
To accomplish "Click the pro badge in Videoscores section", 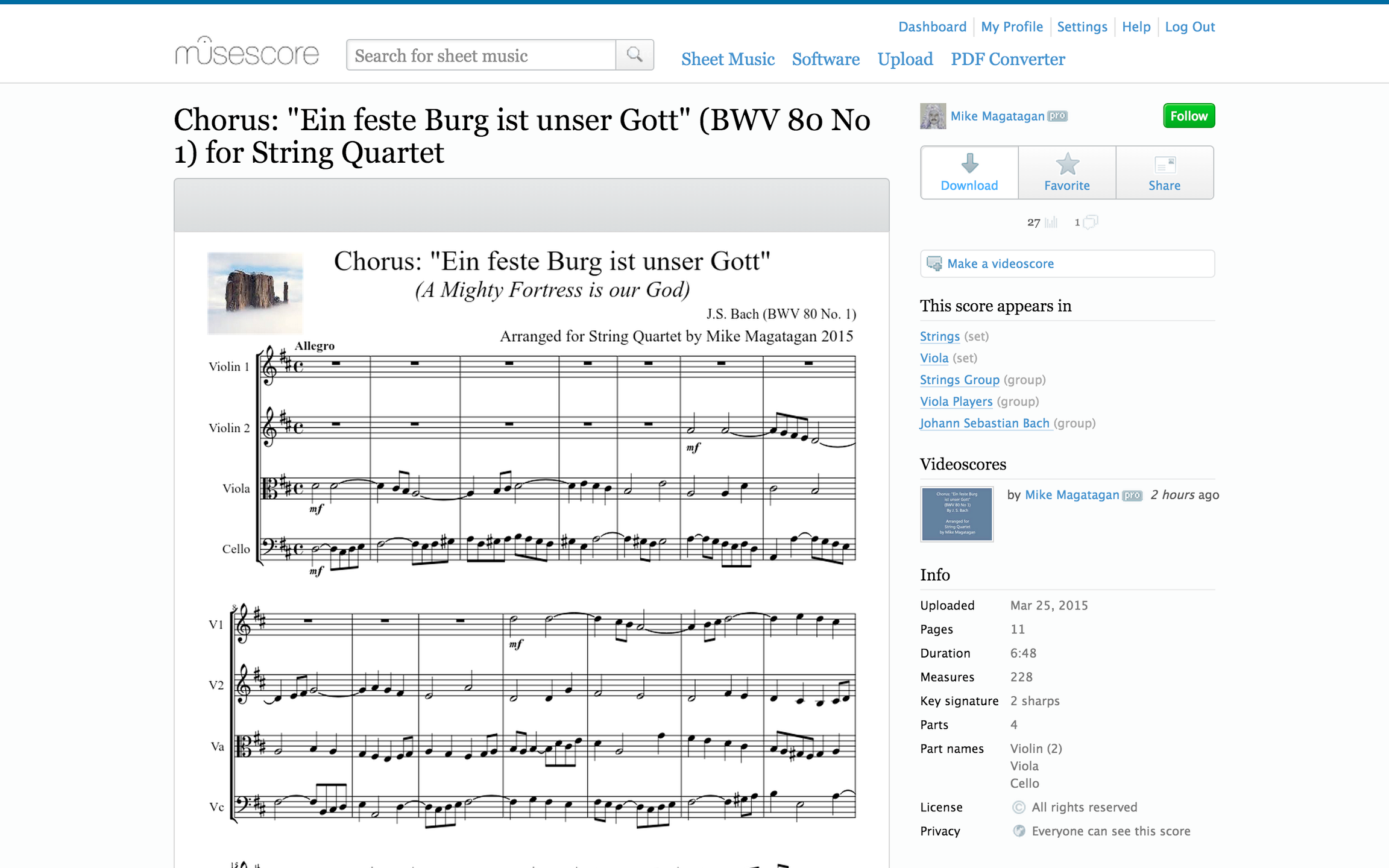I will [1132, 495].
